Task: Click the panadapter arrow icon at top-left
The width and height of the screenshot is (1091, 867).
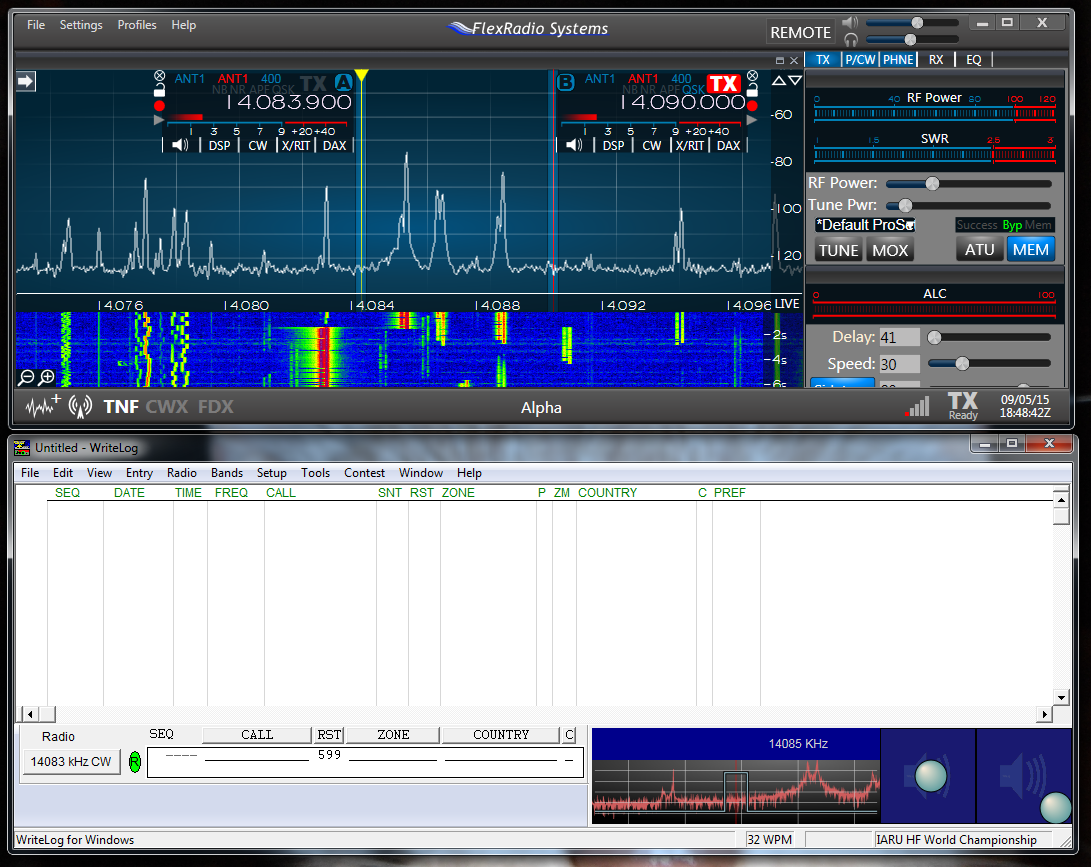Action: click(26, 81)
